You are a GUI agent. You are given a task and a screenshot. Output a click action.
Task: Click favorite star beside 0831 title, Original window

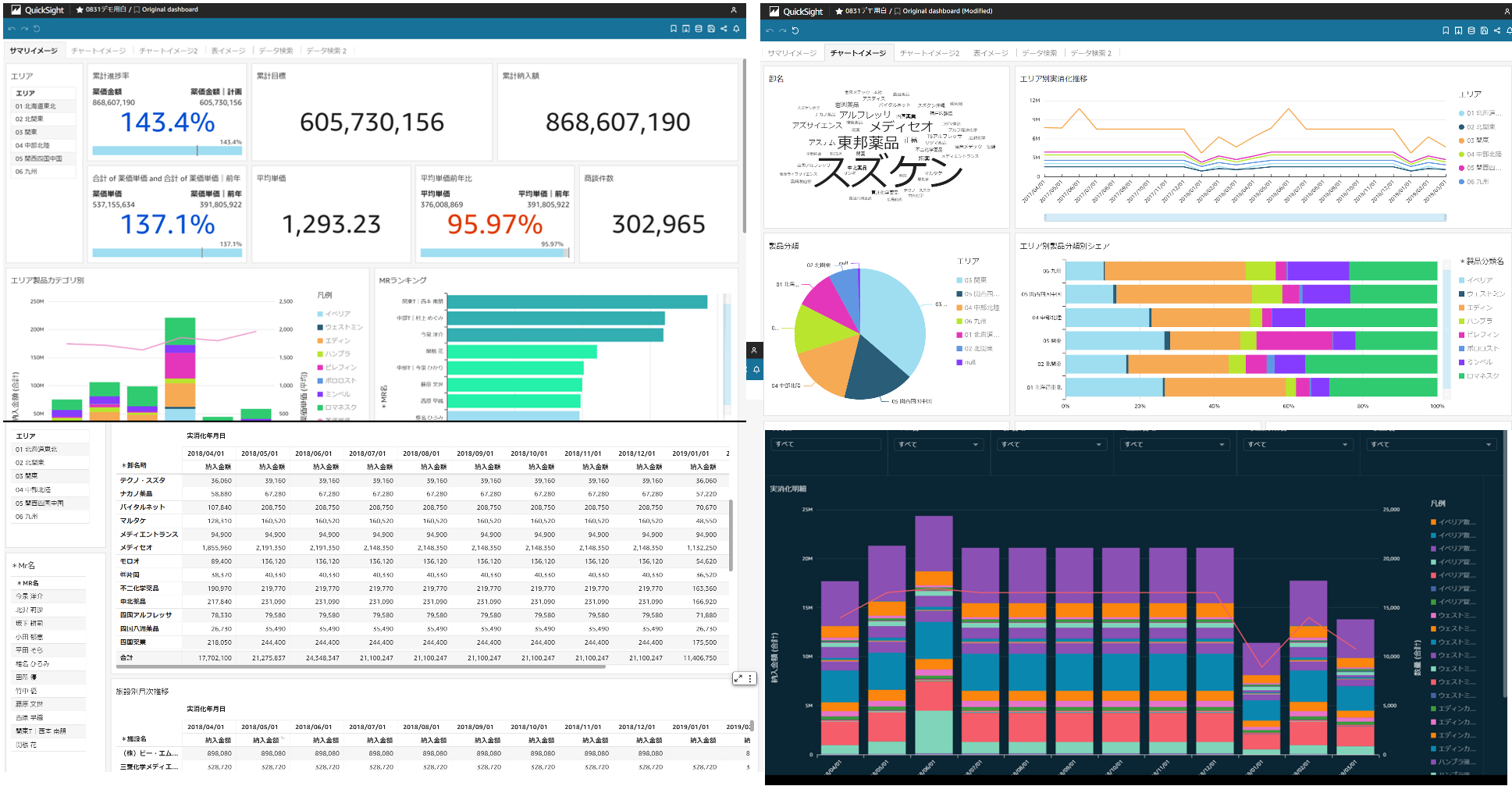(x=80, y=10)
